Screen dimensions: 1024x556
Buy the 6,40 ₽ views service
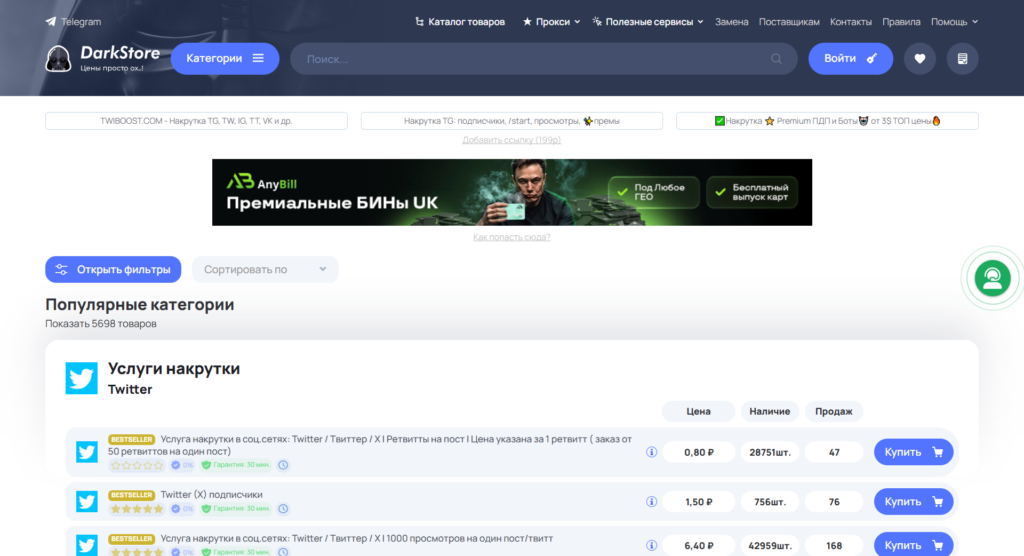point(913,546)
